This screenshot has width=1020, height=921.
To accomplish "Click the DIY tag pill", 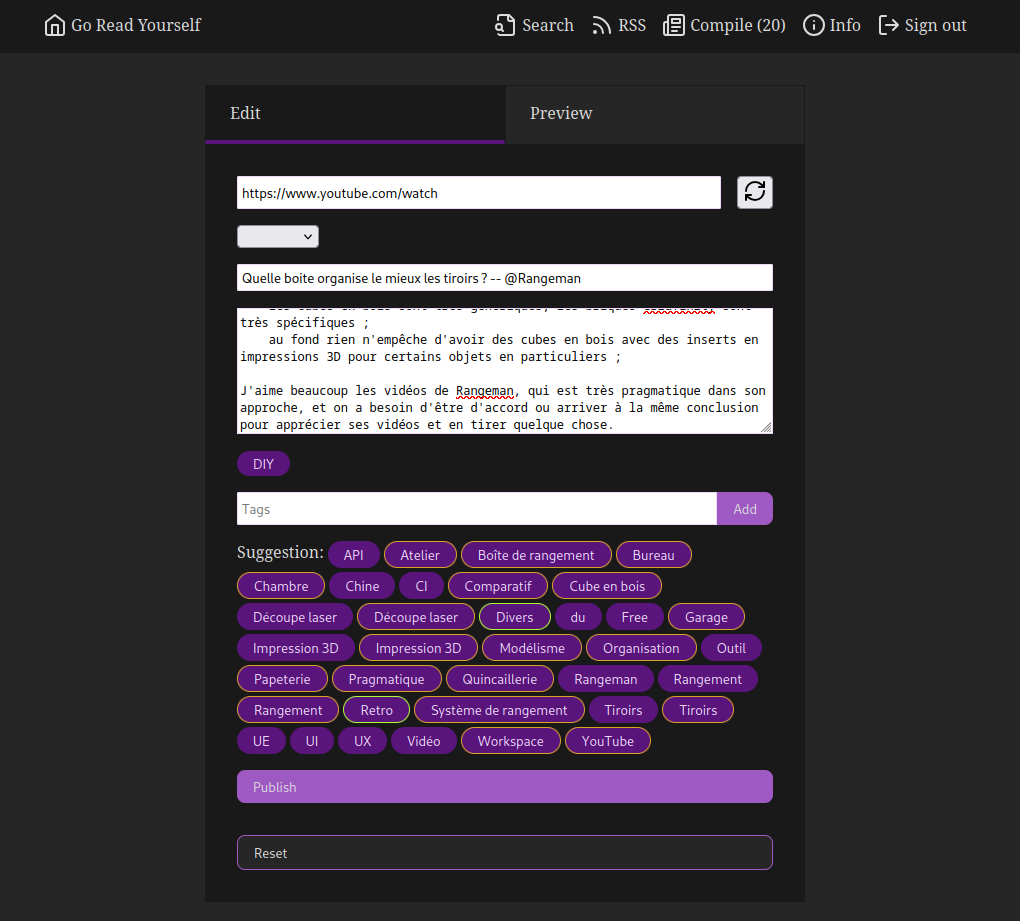I will click(263, 463).
